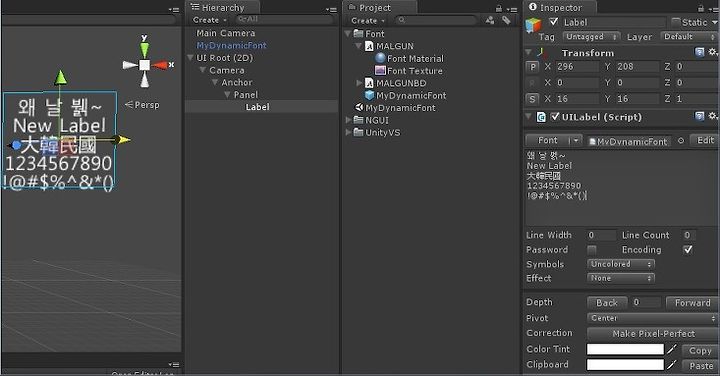The width and height of the screenshot is (720, 376).
Task: Click the Hierarchy search field
Action: pyautogui.click(x=284, y=20)
